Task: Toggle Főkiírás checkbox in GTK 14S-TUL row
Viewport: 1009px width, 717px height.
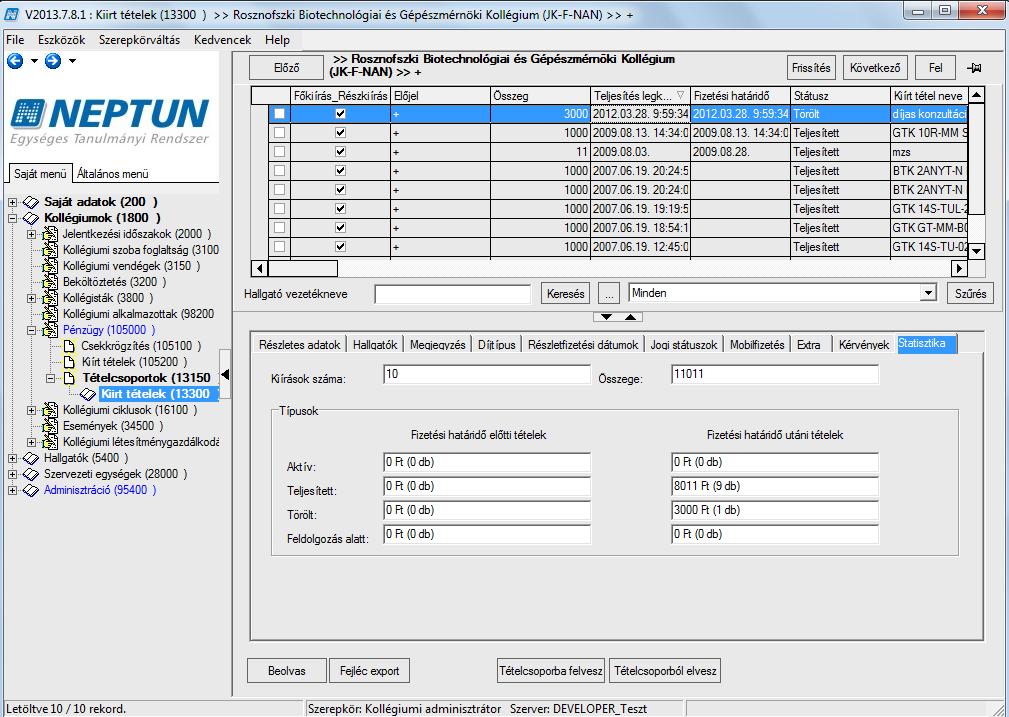Action: (x=340, y=209)
